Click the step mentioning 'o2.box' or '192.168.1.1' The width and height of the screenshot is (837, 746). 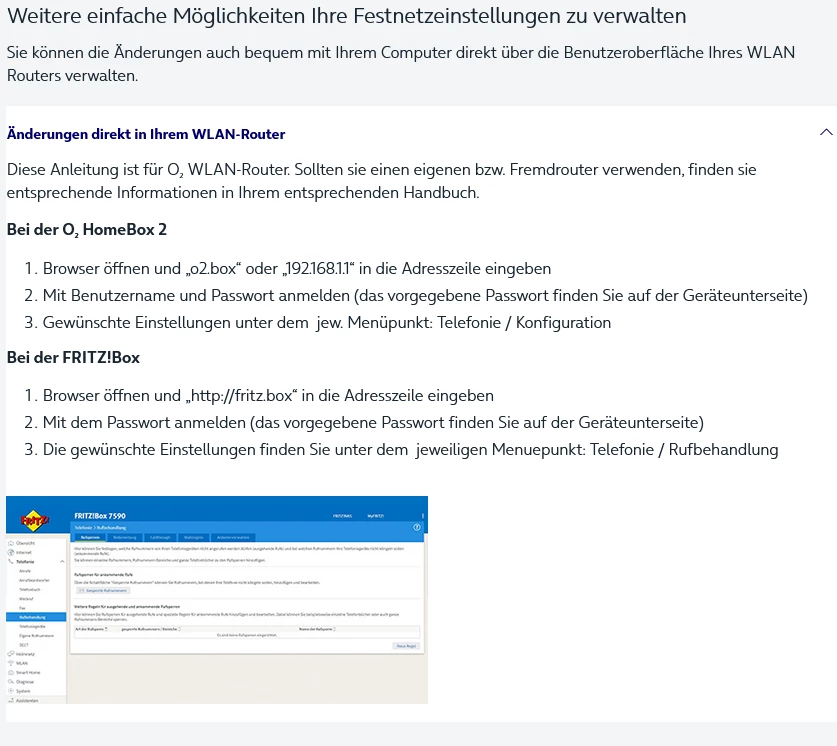tap(297, 268)
